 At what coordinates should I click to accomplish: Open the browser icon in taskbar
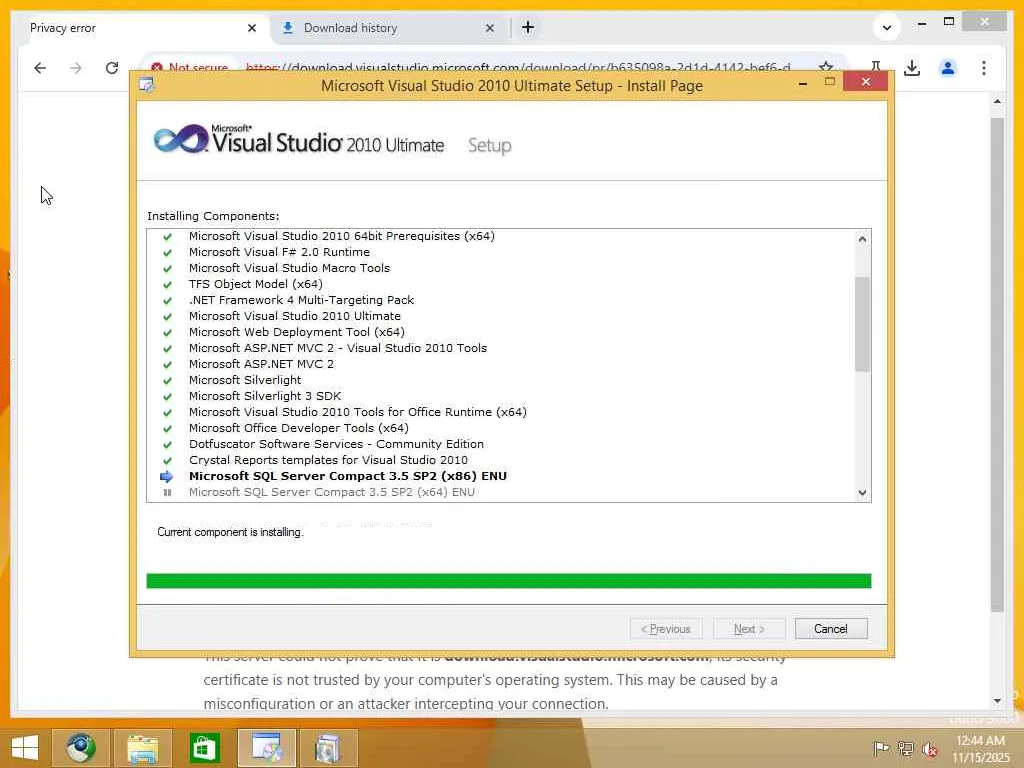coord(80,748)
